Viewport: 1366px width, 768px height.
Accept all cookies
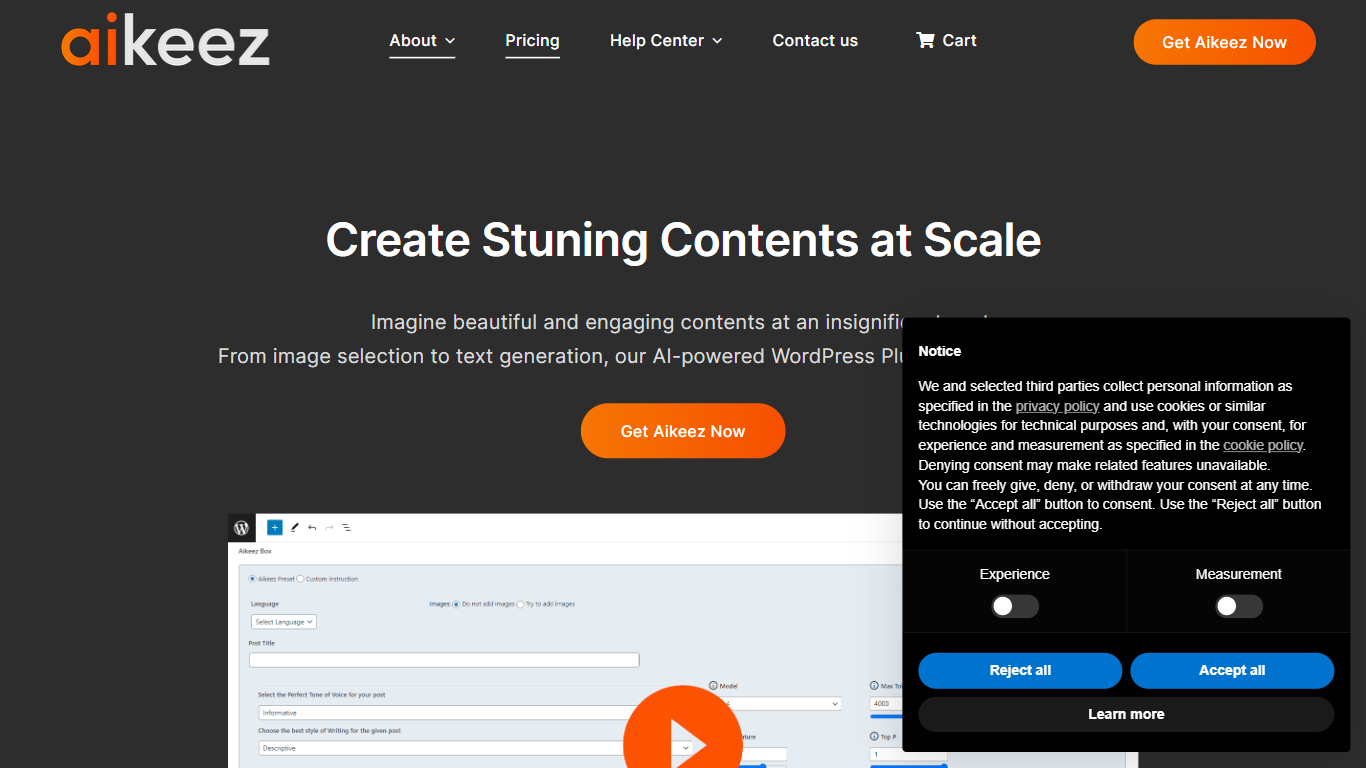pos(1232,671)
